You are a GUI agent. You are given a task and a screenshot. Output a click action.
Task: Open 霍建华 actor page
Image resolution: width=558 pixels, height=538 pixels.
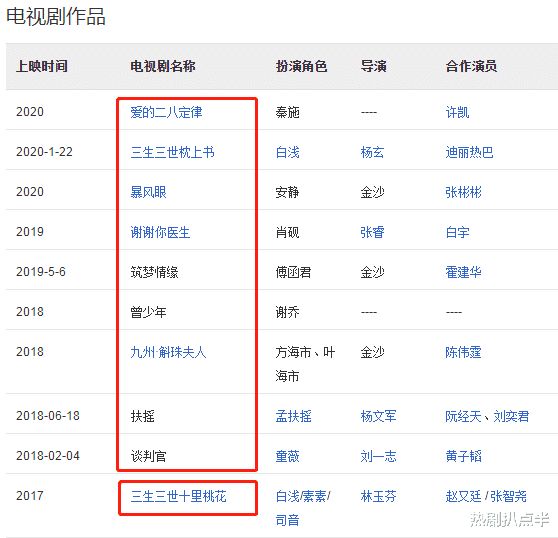[463, 272]
